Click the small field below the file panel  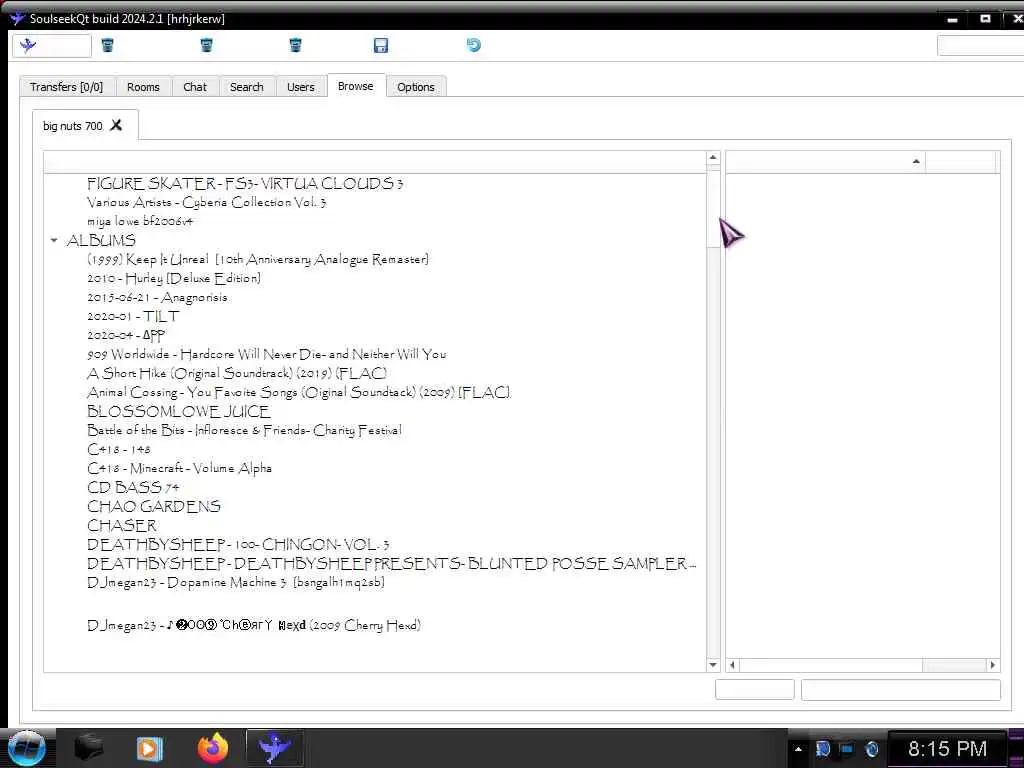(754, 689)
